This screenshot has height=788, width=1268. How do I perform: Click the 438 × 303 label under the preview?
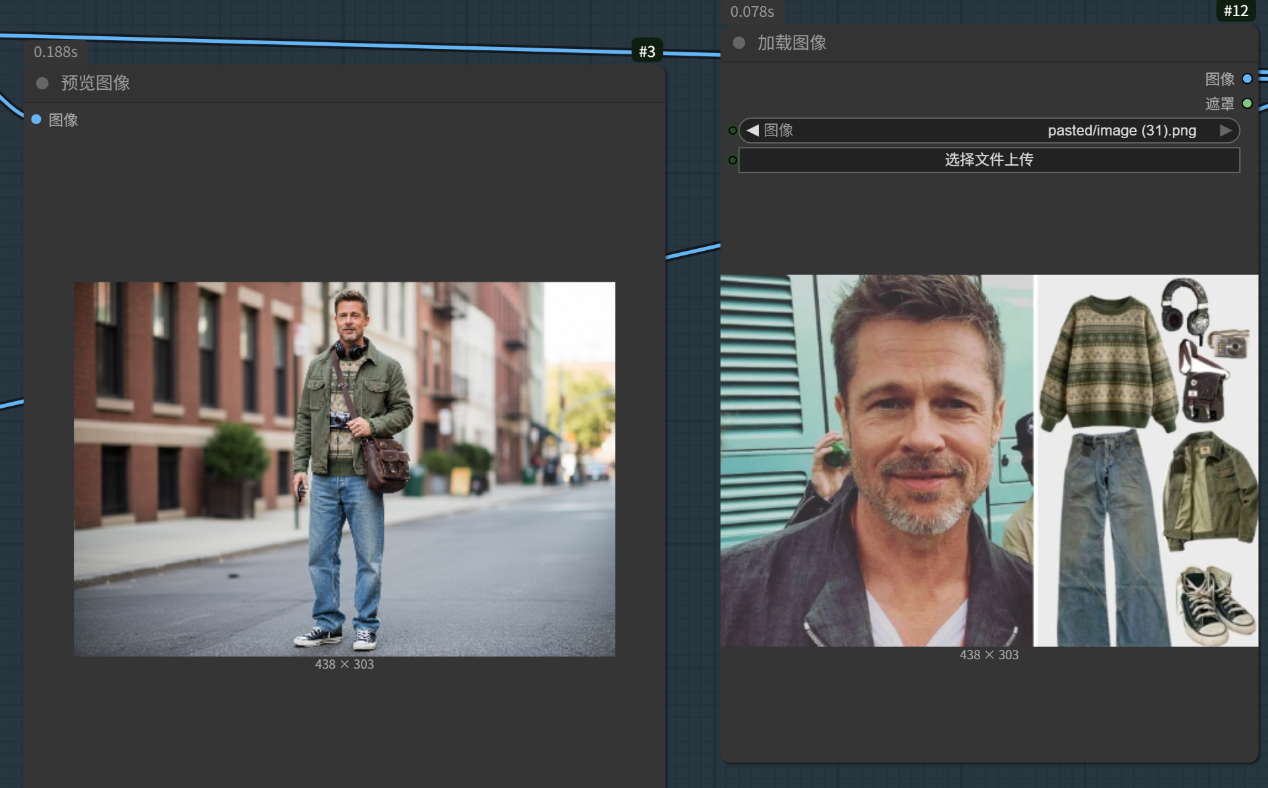point(344,664)
